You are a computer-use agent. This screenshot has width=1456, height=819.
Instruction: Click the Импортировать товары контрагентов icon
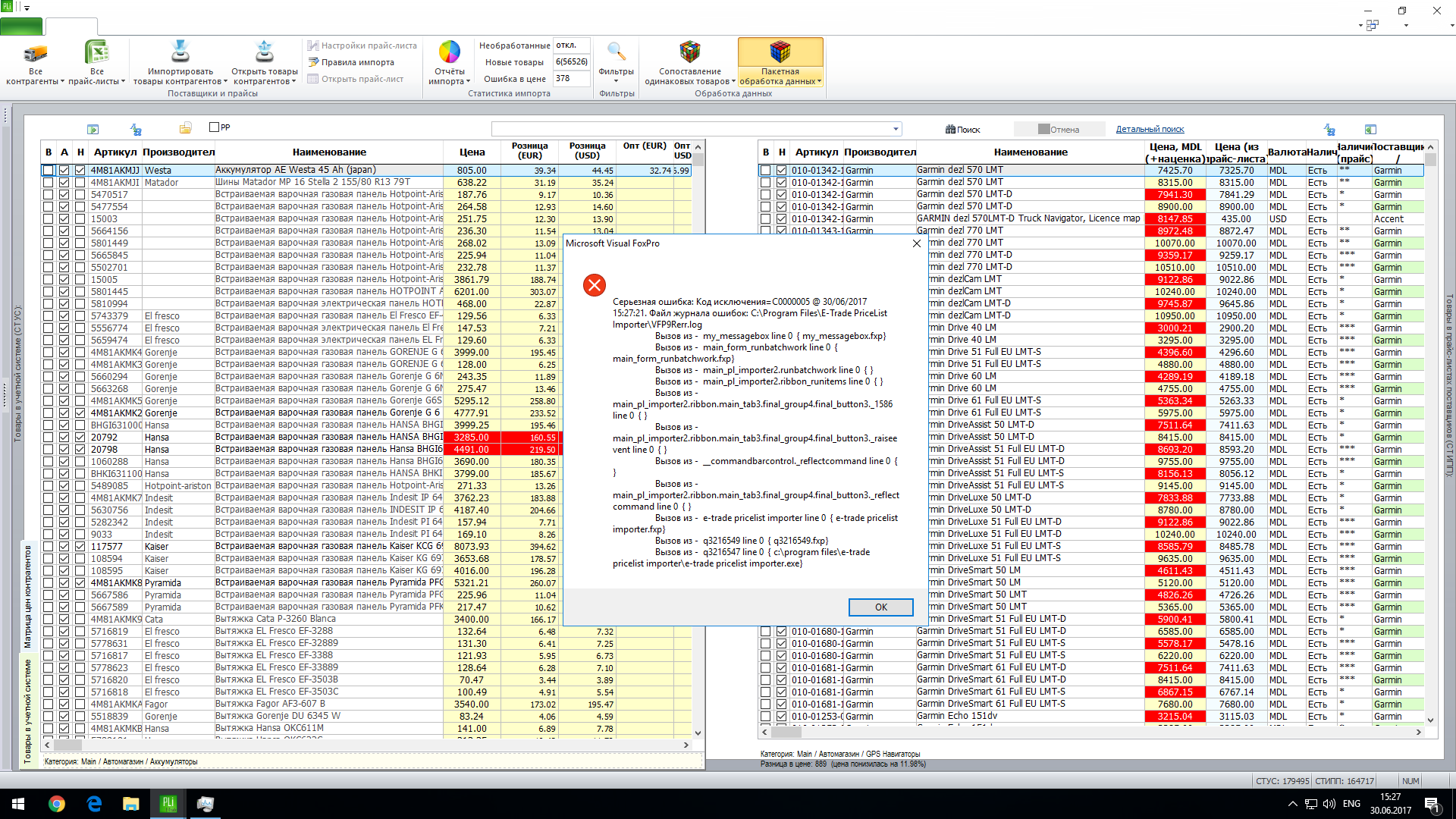(180, 52)
